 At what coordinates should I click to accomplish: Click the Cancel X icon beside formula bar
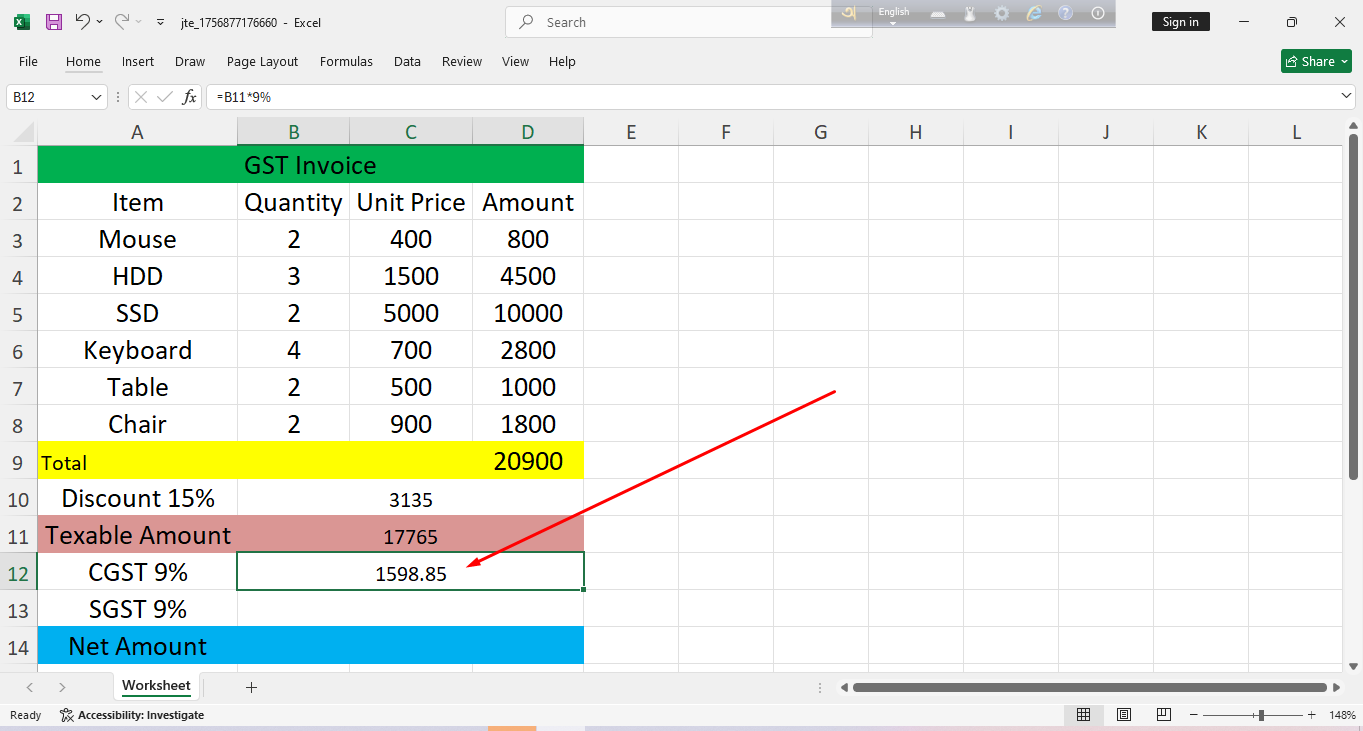[141, 97]
